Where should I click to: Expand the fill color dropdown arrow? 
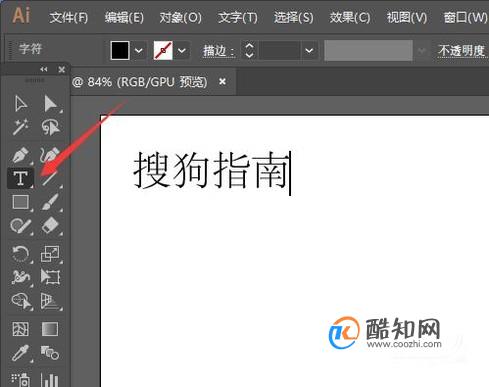139,51
